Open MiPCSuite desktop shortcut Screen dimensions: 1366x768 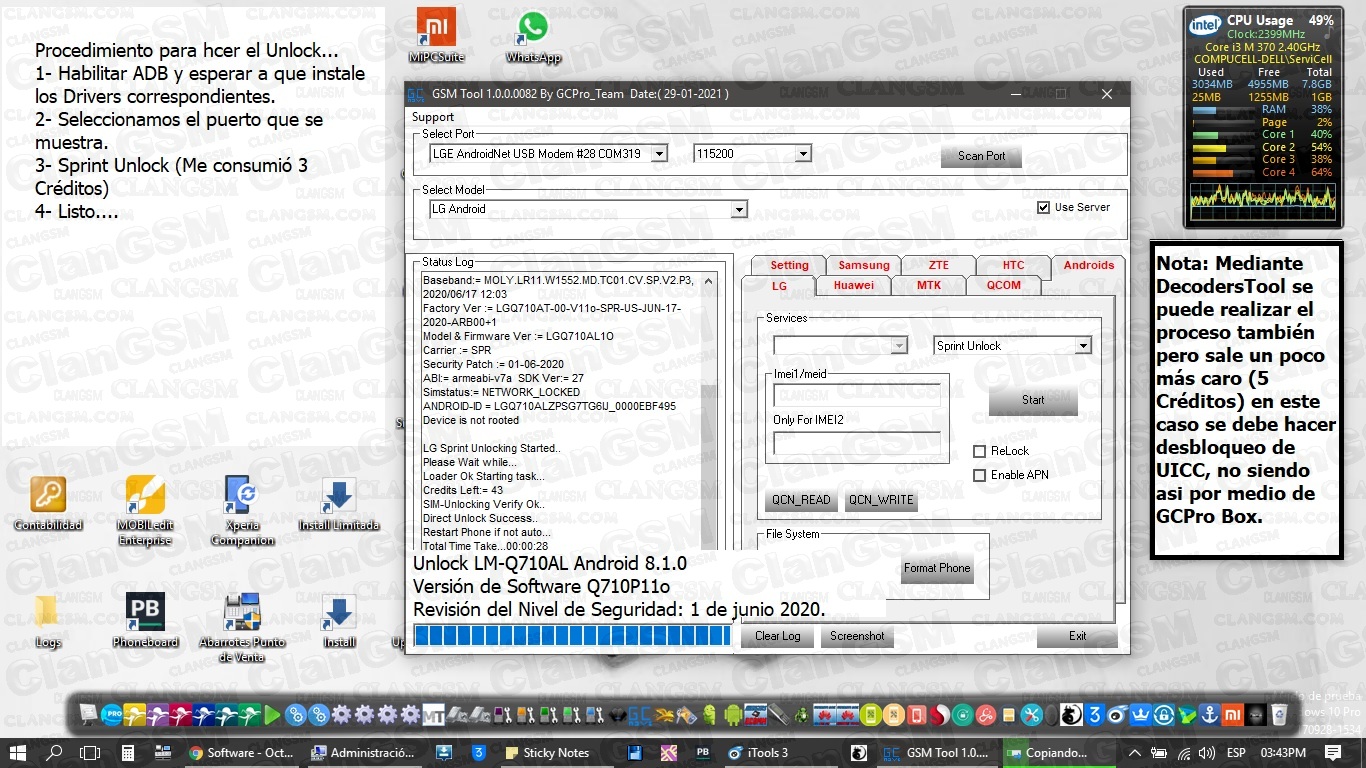click(436, 35)
